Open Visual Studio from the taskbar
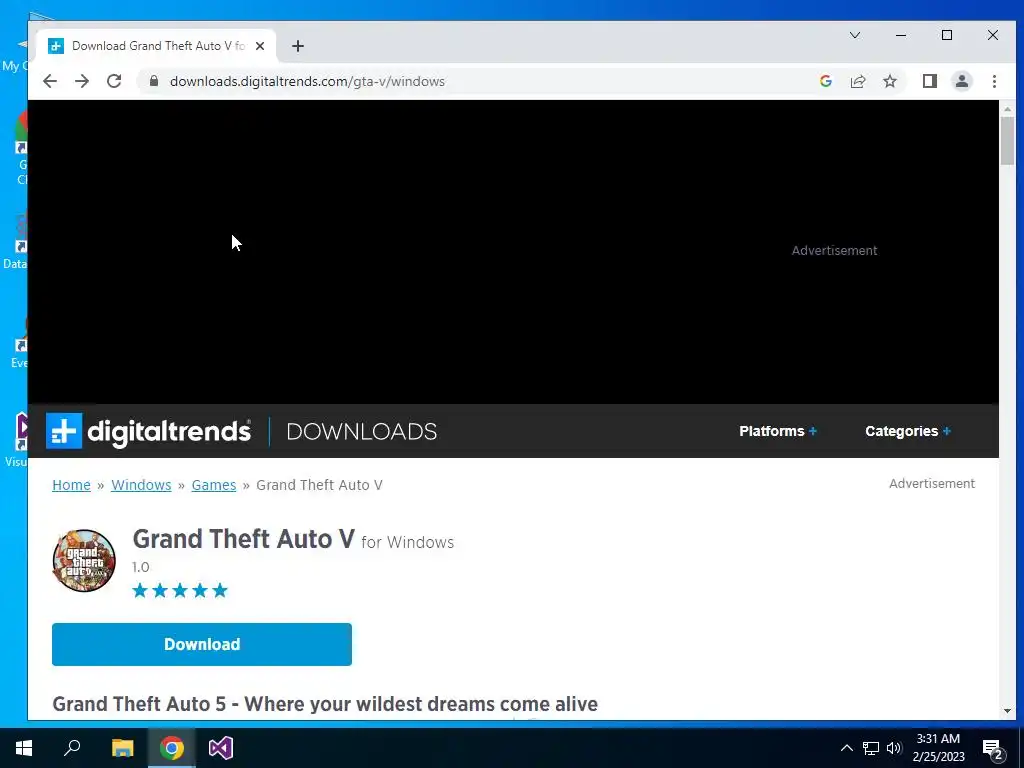This screenshot has width=1024, height=768. [221, 748]
